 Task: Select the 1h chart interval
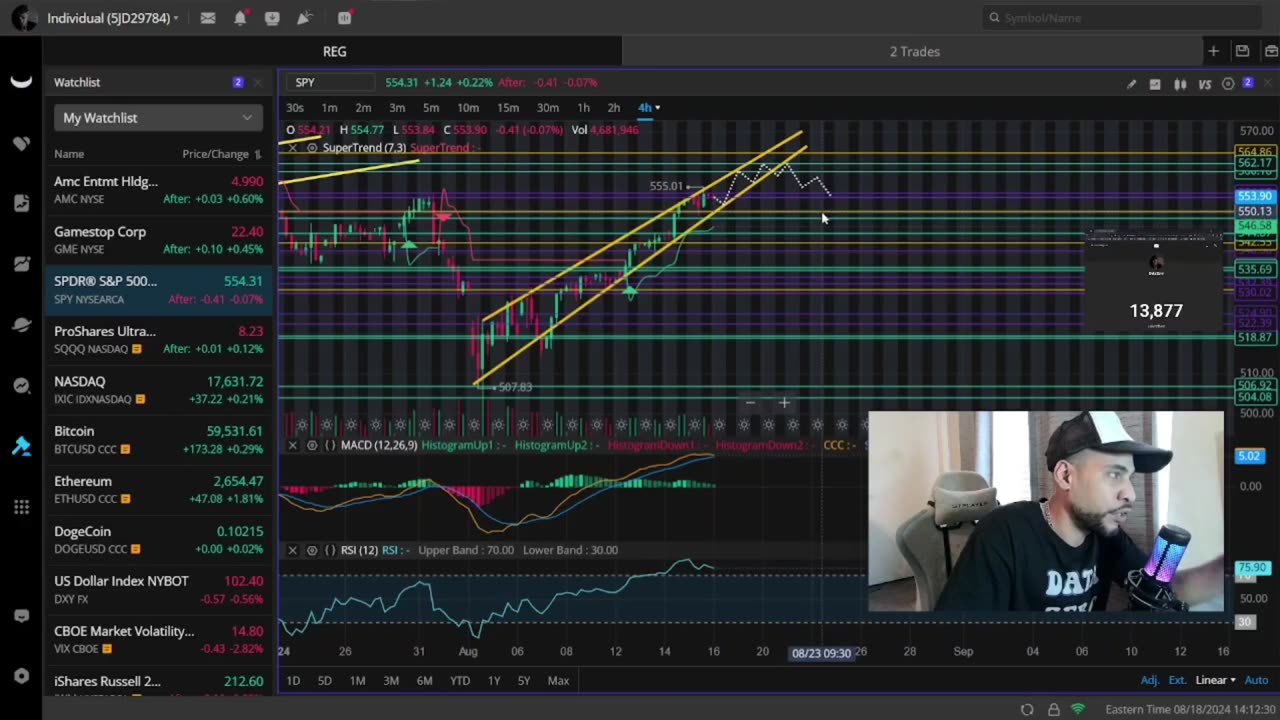[x=583, y=108]
